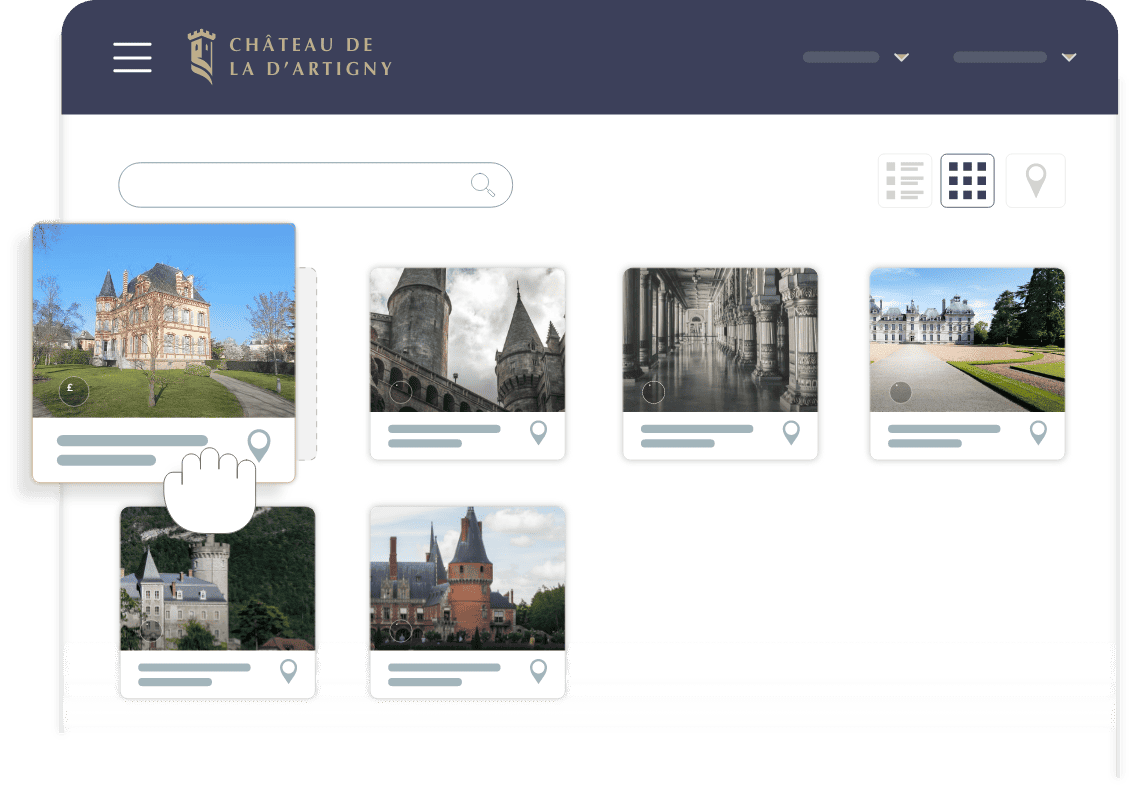Switch to list view
This screenshot has width=1133, height=790.
(x=904, y=181)
